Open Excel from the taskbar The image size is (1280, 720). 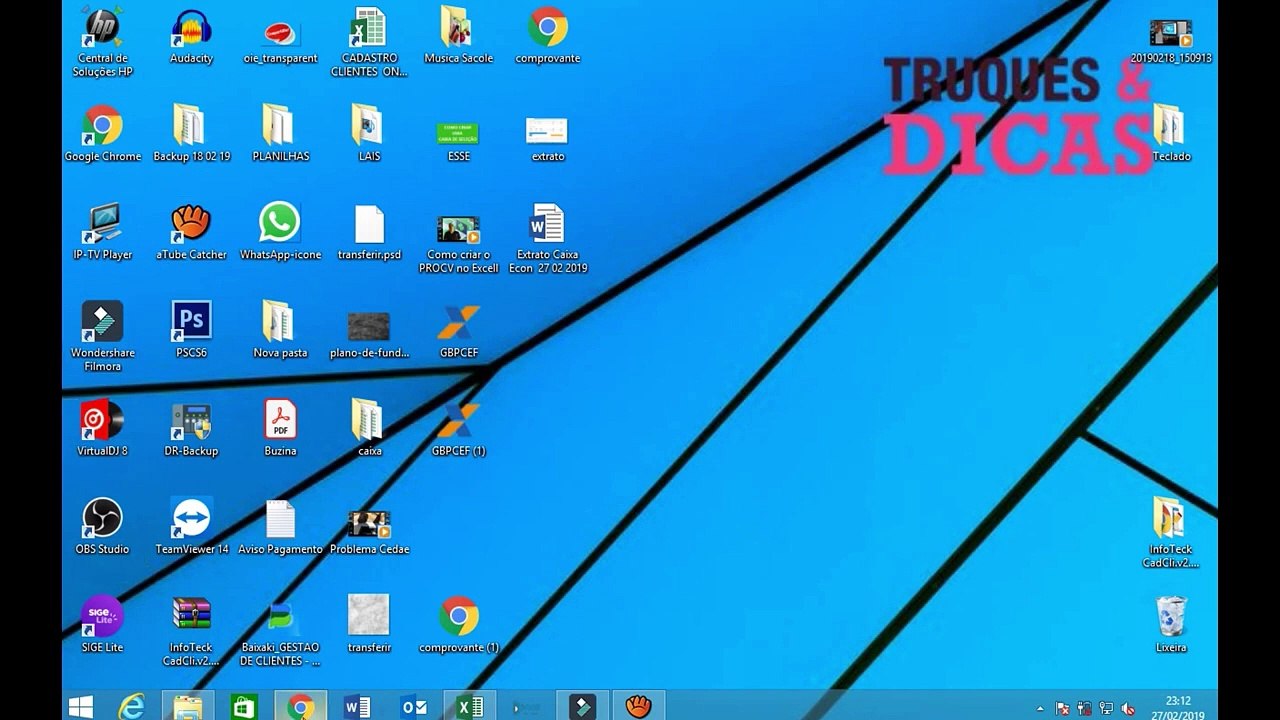tap(468, 706)
